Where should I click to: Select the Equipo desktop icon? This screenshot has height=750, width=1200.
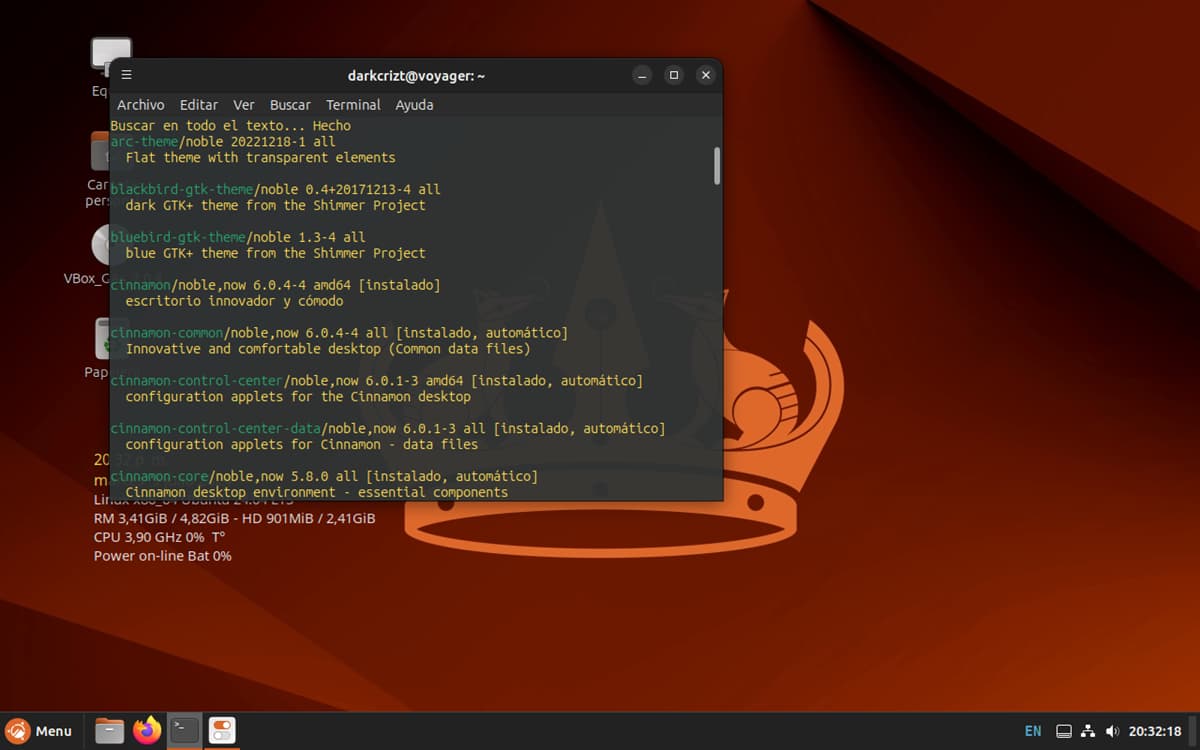click(110, 55)
